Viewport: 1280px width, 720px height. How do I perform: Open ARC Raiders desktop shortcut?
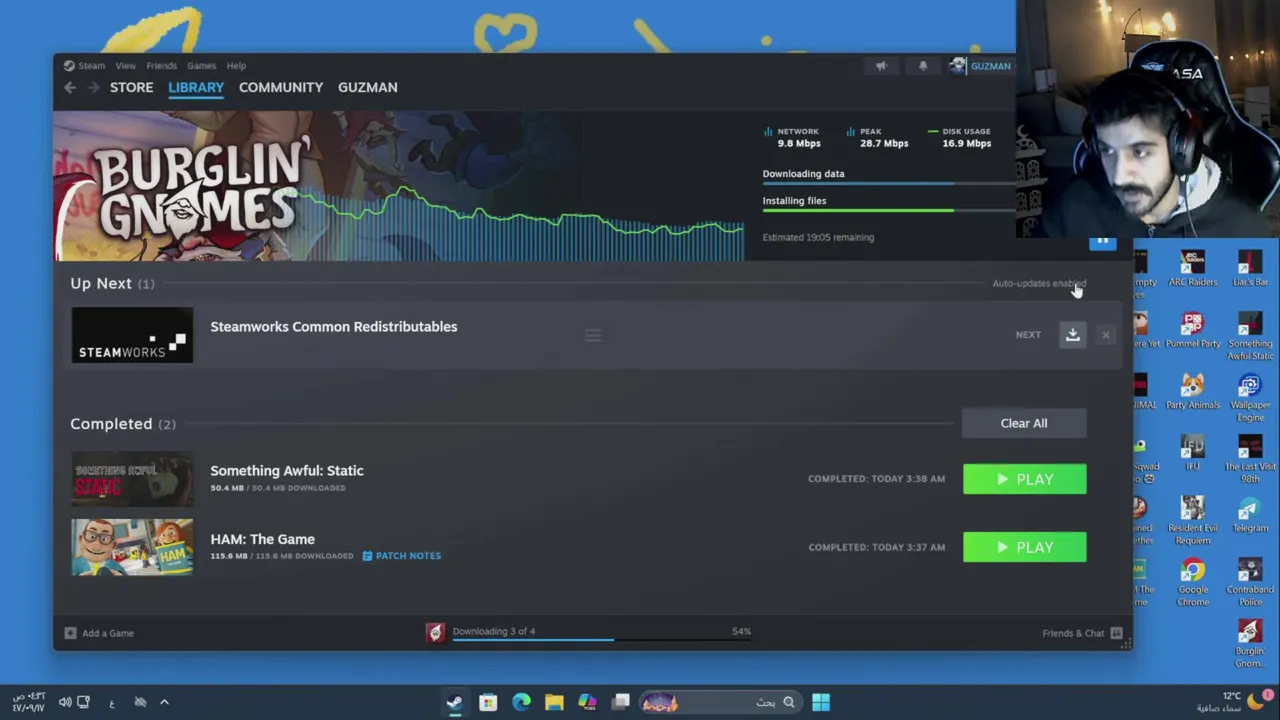coord(1192,269)
